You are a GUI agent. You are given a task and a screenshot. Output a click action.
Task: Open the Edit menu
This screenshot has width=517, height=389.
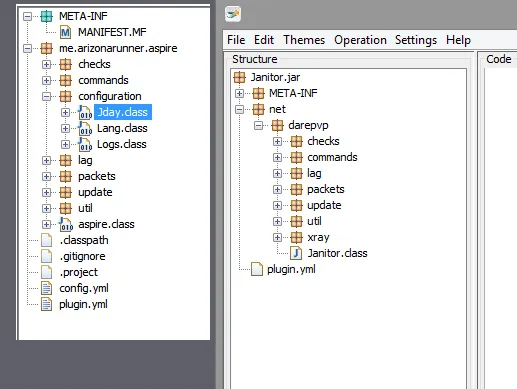pos(264,40)
